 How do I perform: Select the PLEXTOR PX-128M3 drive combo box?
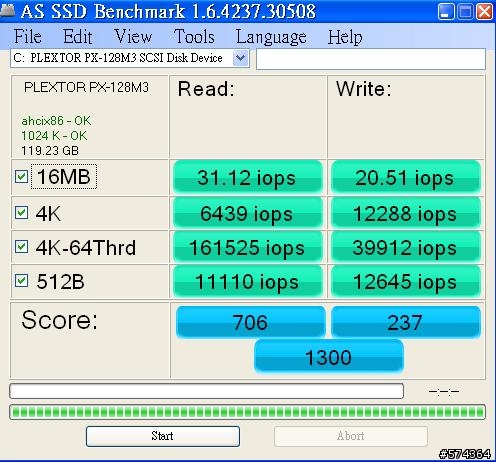(130, 58)
